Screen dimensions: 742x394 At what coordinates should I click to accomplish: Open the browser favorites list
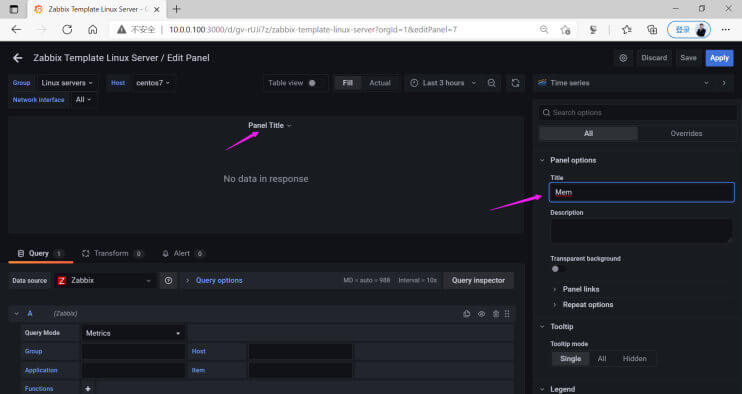(627, 29)
